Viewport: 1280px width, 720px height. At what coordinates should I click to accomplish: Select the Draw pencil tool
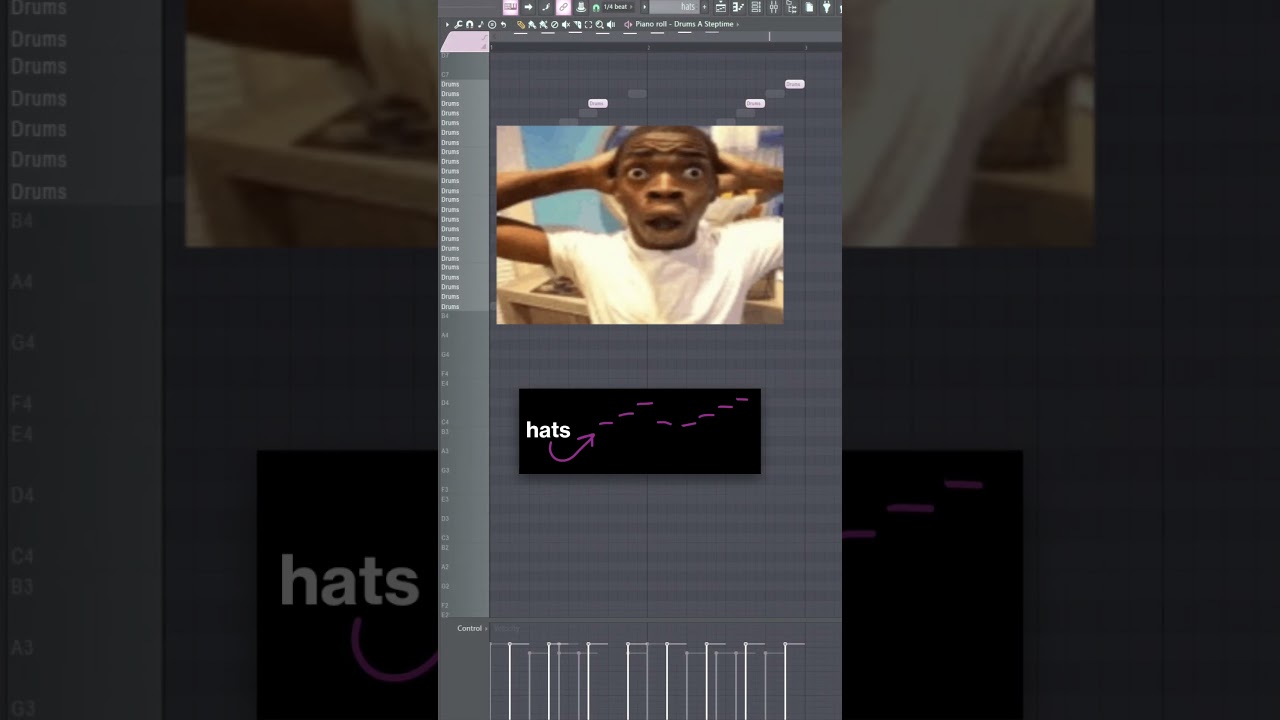point(521,24)
